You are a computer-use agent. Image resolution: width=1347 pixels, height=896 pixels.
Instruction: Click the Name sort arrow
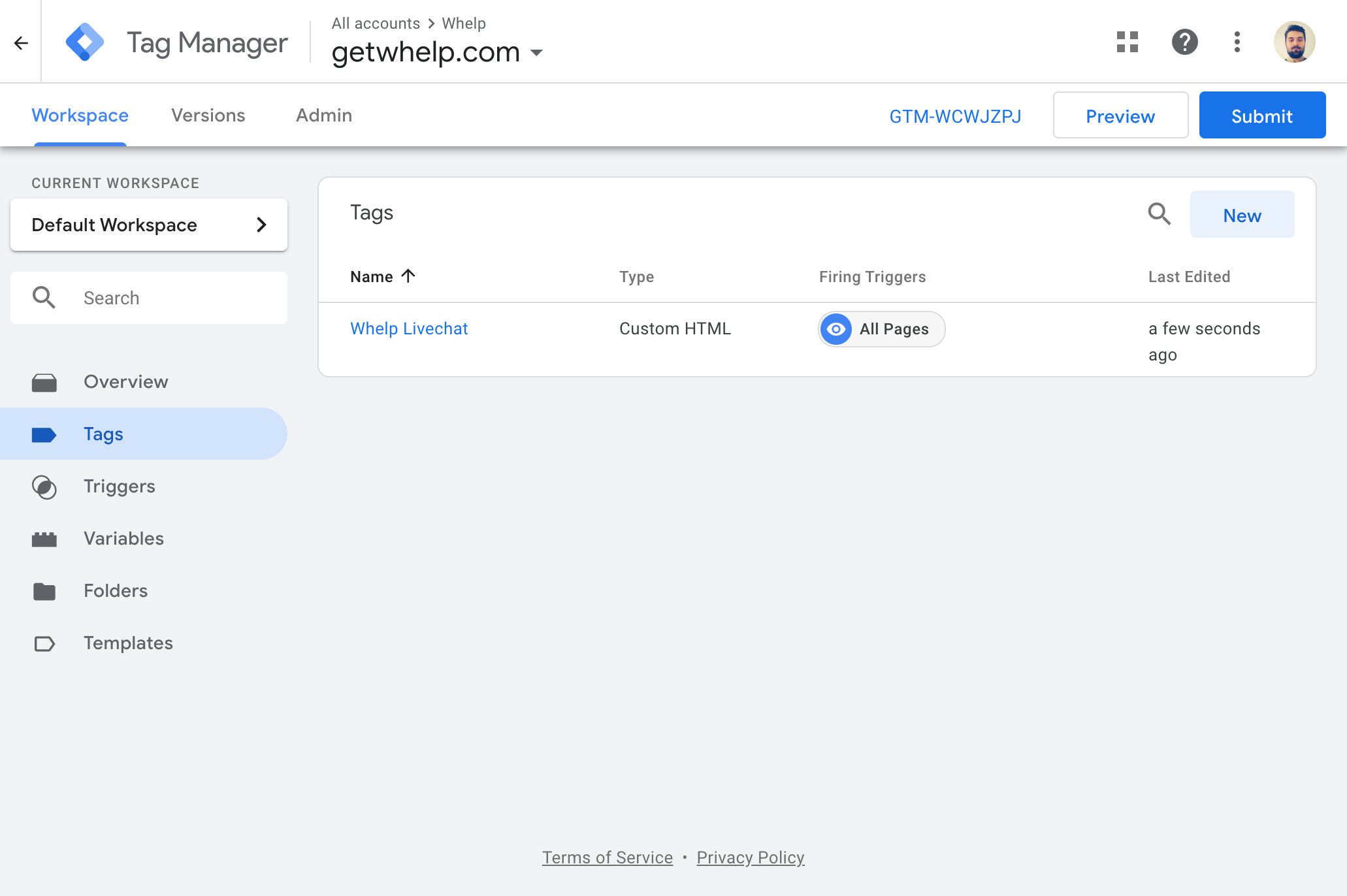pos(408,276)
